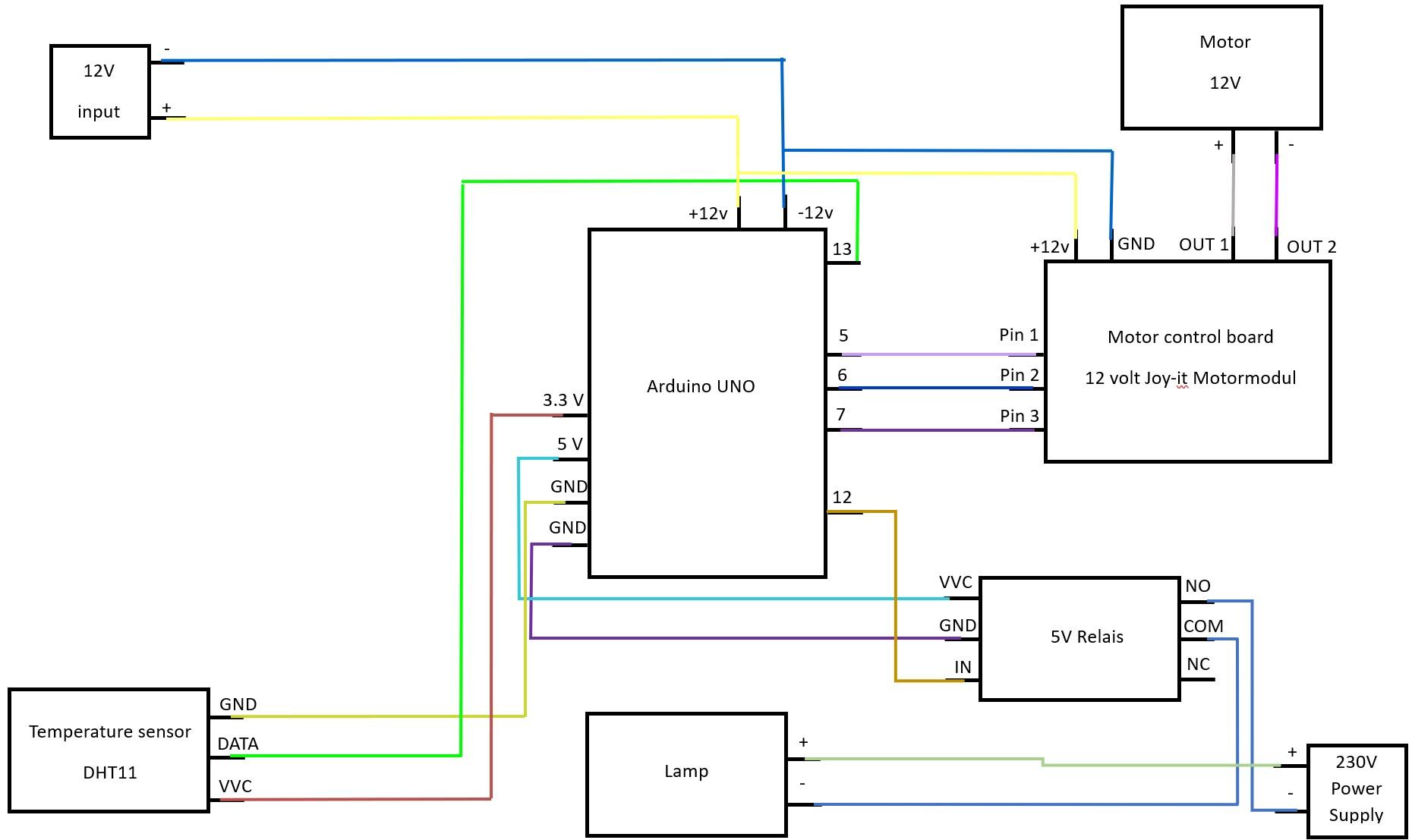The image size is (1412, 840).
Task: Click the 12V input block
Action: (x=99, y=91)
